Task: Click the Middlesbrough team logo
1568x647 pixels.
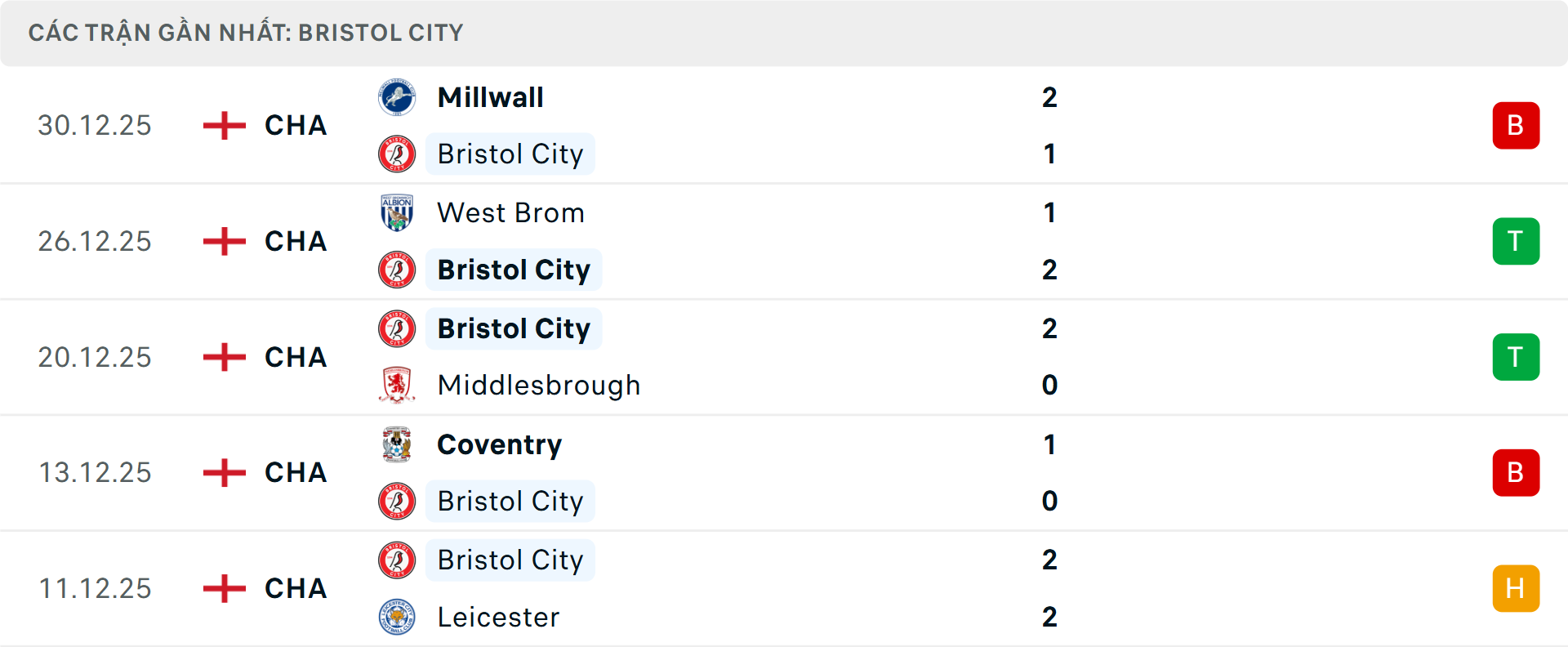Action: tap(398, 385)
